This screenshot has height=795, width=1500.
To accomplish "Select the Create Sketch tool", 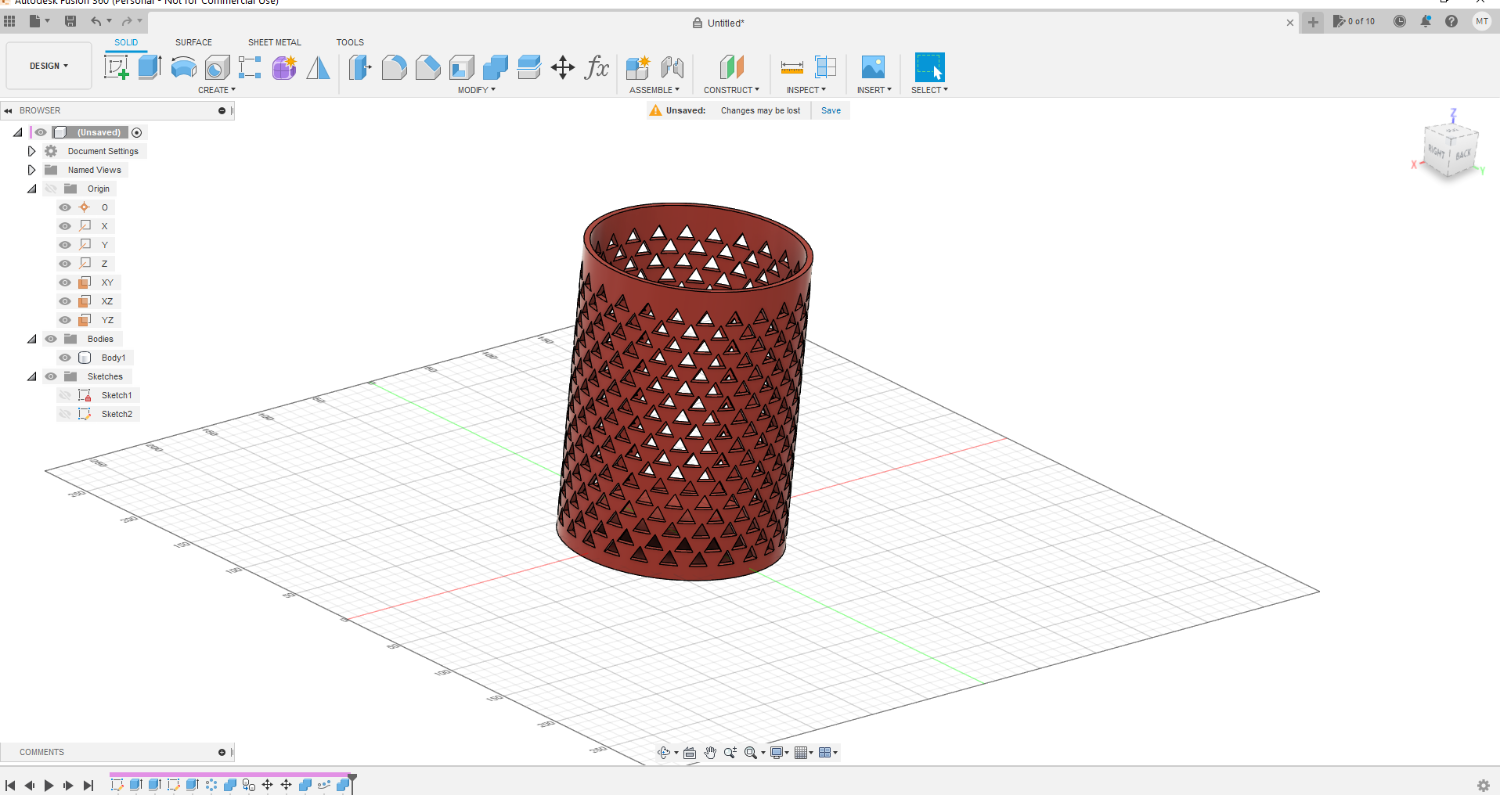I will [x=117, y=67].
